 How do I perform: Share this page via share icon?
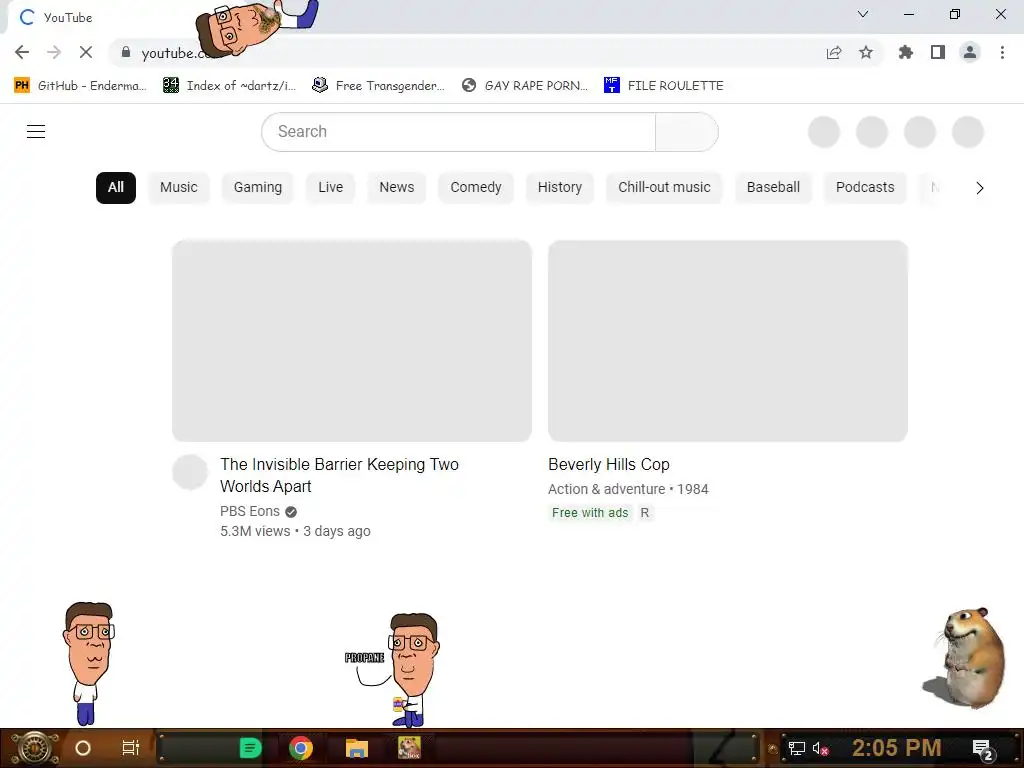pyautogui.click(x=834, y=53)
